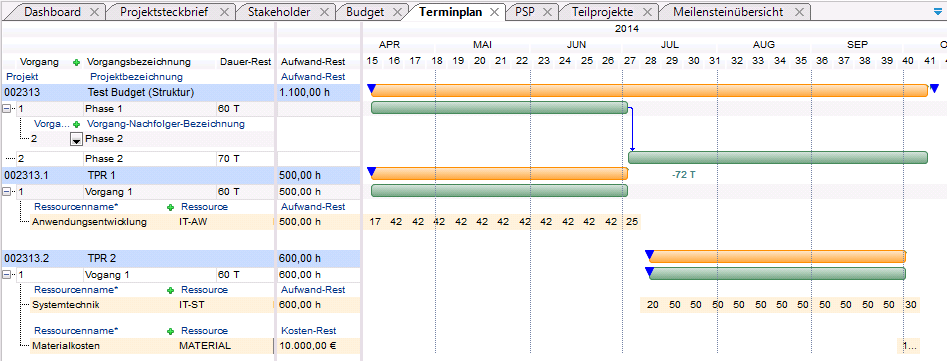Click the -72 T buffer label
947x361 pixels.
pyautogui.click(x=685, y=175)
